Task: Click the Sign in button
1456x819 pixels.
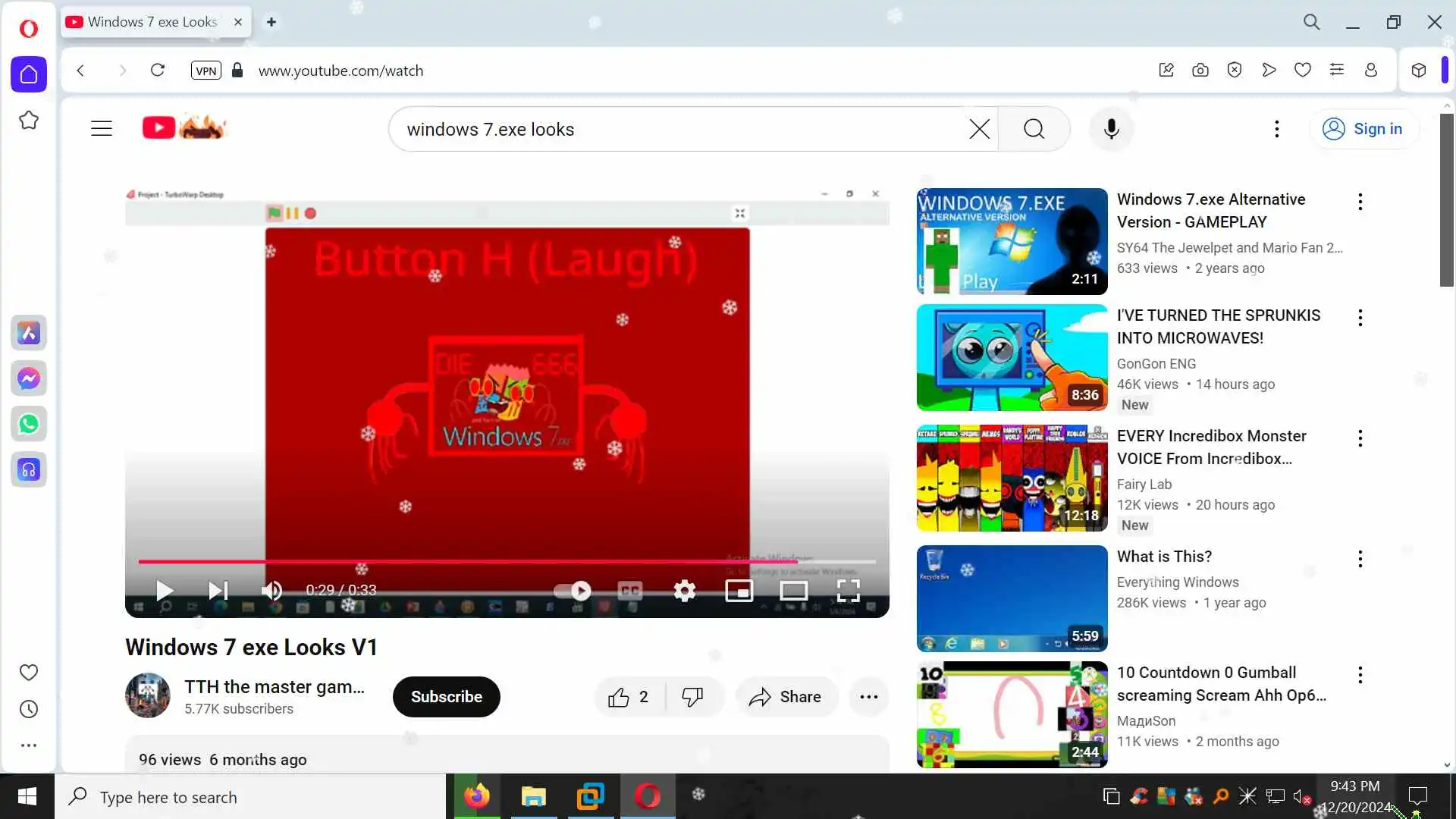Action: [1364, 129]
